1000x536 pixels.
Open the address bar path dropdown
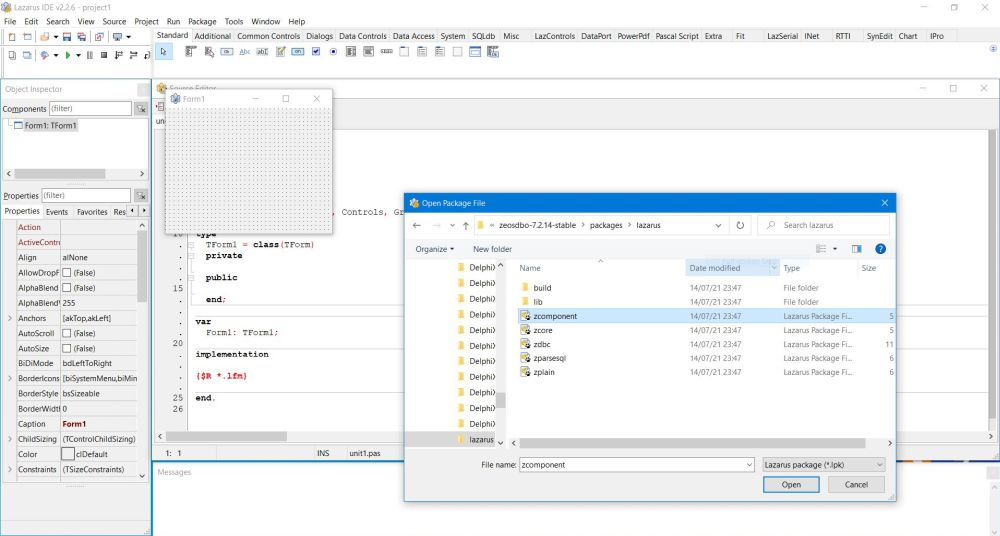point(718,225)
